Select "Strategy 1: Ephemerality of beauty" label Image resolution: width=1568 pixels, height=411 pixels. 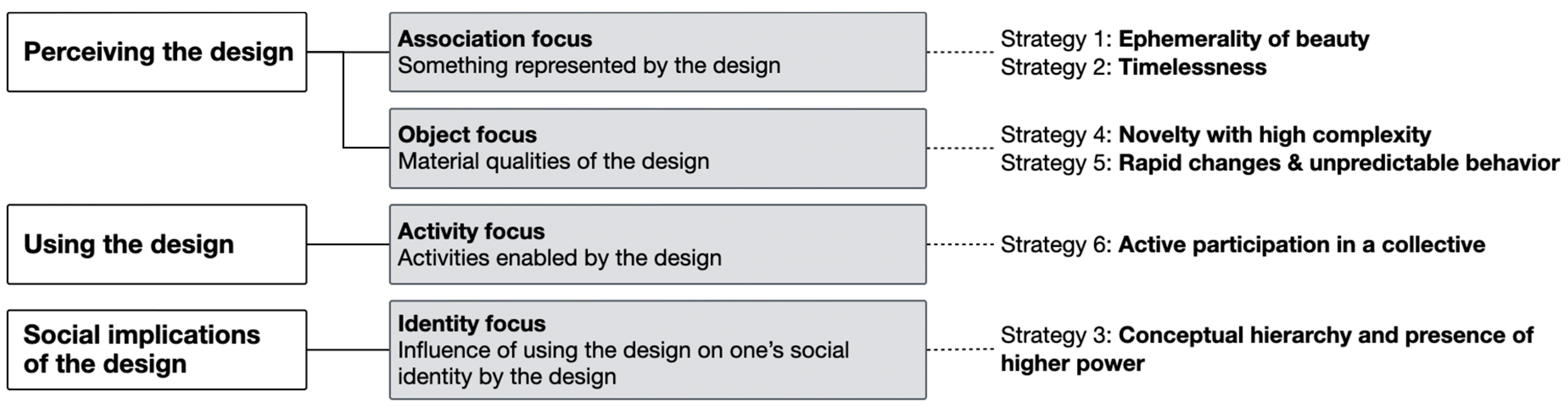tap(1185, 39)
